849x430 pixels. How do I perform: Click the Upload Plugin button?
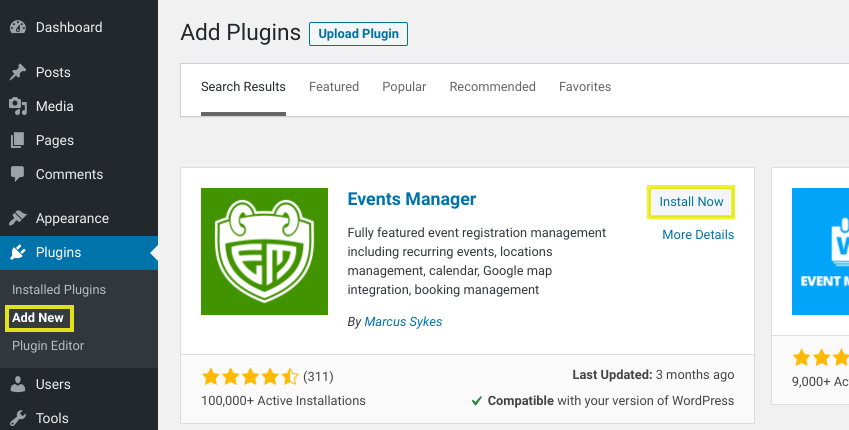[358, 34]
